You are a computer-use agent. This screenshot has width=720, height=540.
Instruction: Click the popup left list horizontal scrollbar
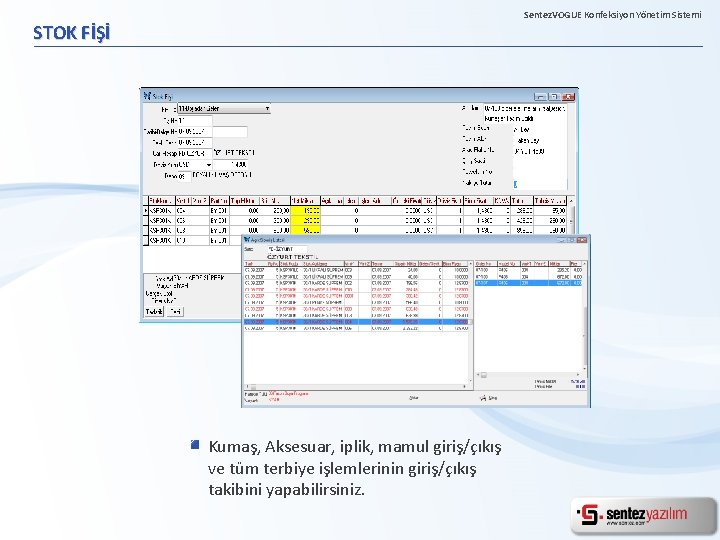click(x=356, y=387)
